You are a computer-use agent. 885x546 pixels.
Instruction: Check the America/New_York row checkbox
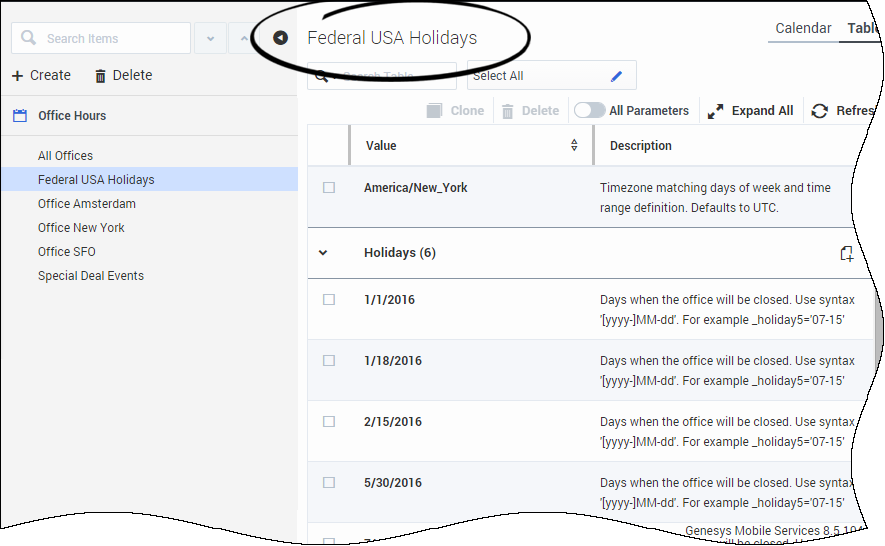pos(329,188)
